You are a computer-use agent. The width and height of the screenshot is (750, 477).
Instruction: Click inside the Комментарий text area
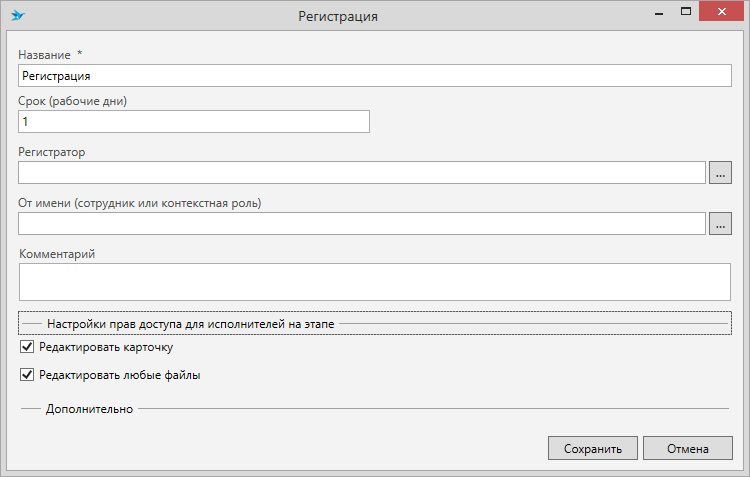click(x=375, y=282)
